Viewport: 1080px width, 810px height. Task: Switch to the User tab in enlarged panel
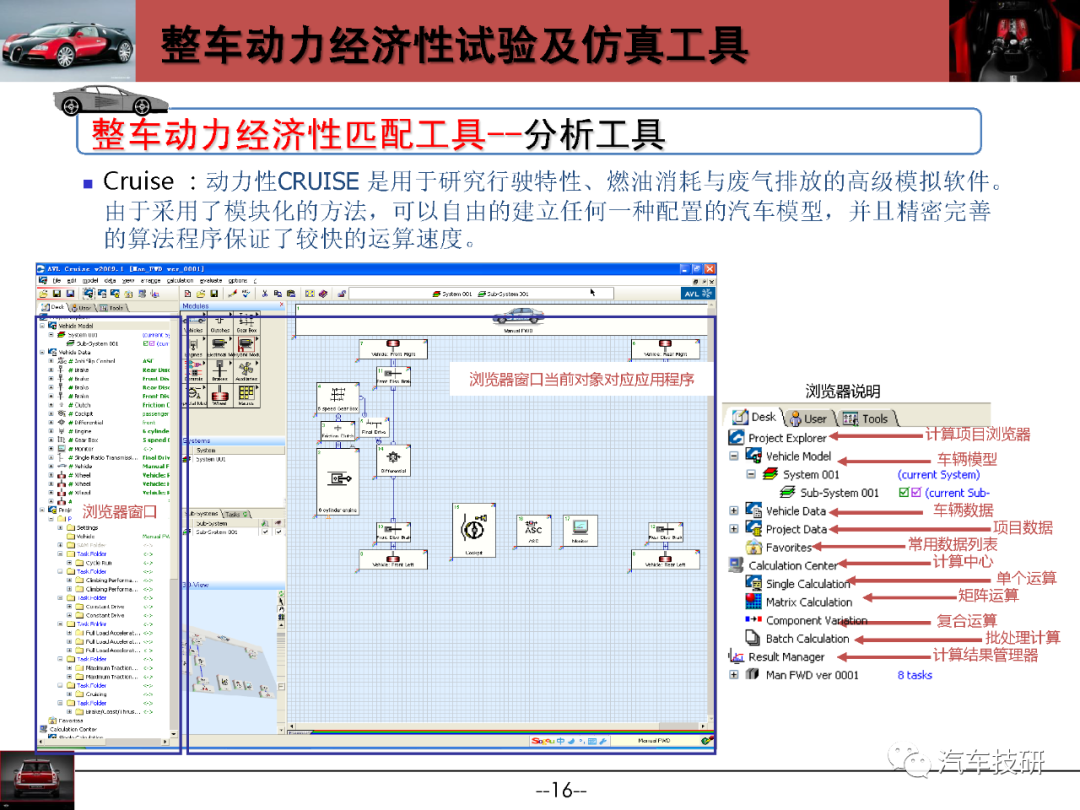pyautogui.click(x=809, y=418)
